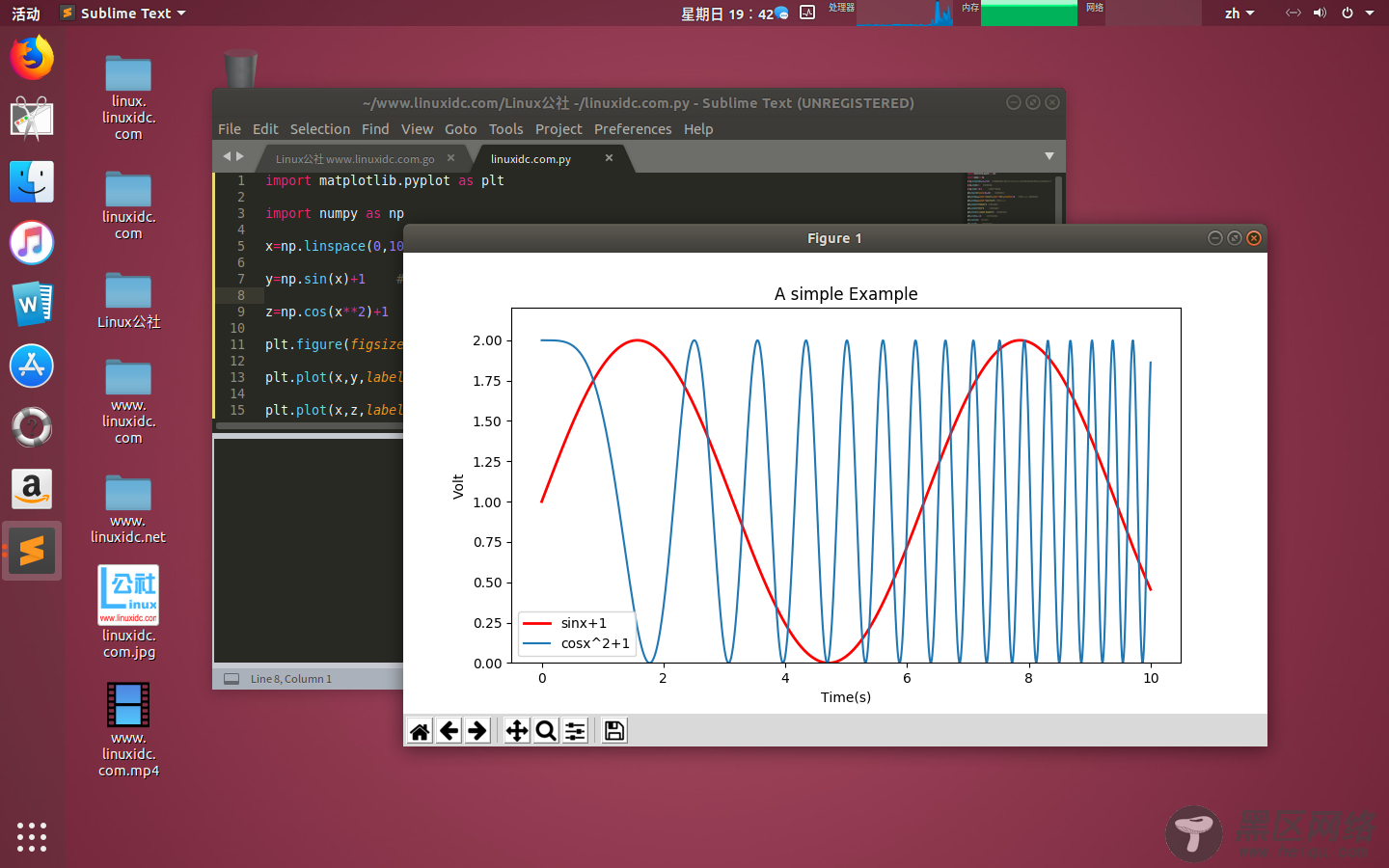Save the figure with floppy disk icon

click(x=614, y=731)
